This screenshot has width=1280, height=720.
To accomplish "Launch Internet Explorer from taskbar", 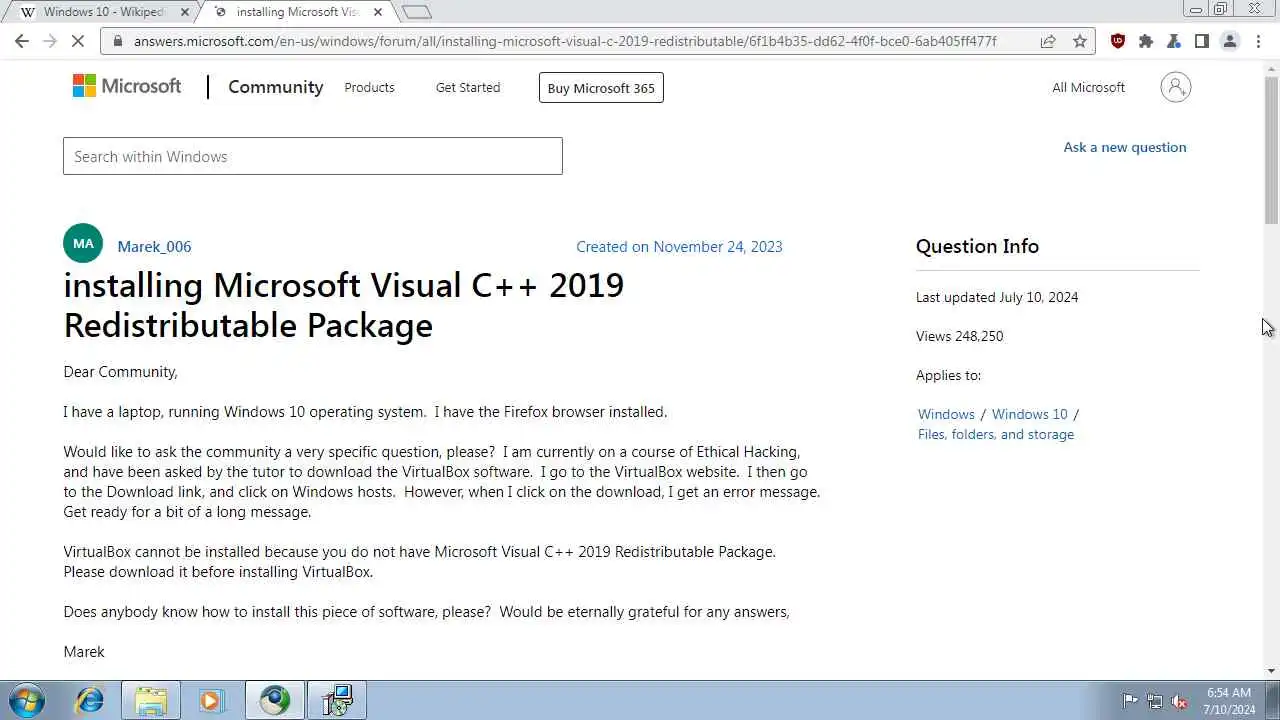I will click(90, 700).
